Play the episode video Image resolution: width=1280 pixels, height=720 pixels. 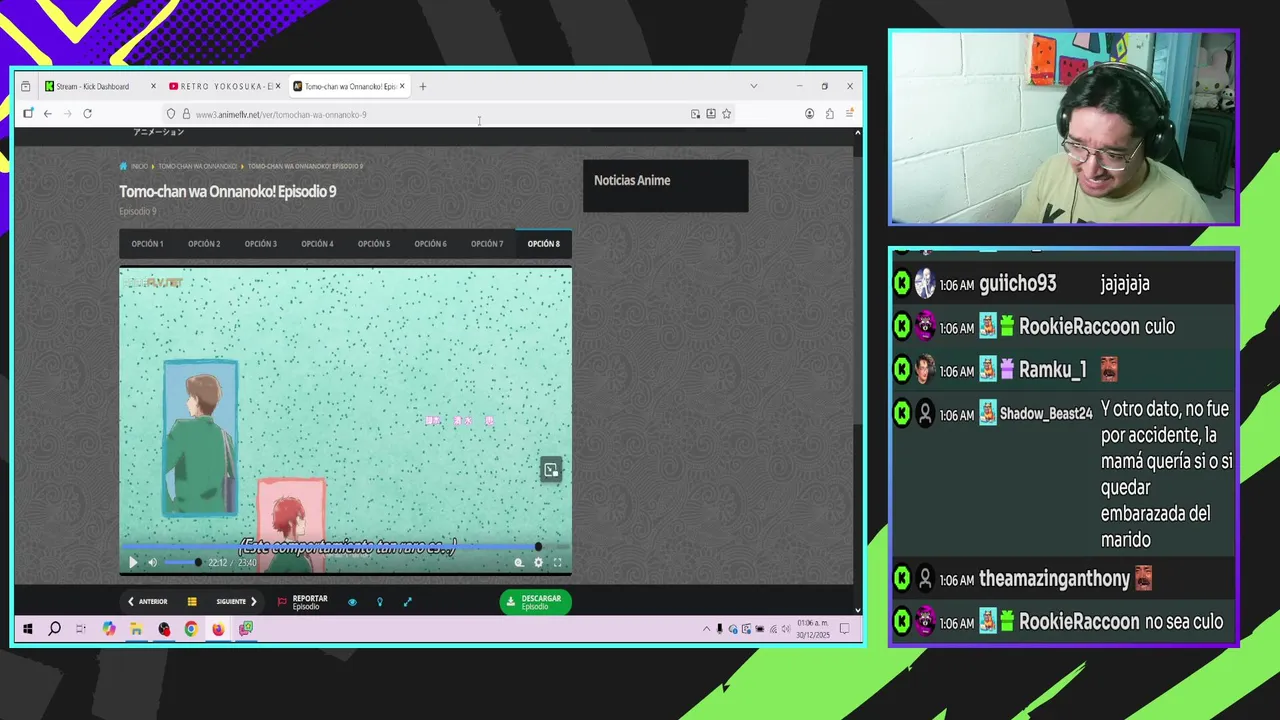(x=133, y=563)
